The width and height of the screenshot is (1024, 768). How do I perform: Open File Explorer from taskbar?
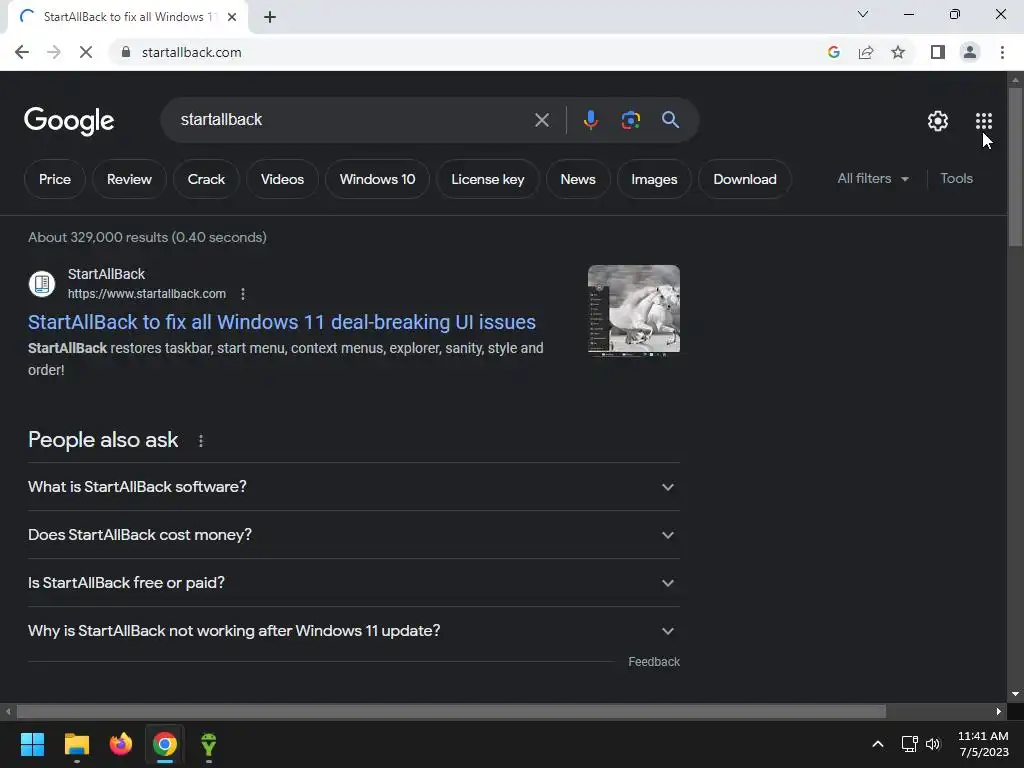(x=76, y=744)
